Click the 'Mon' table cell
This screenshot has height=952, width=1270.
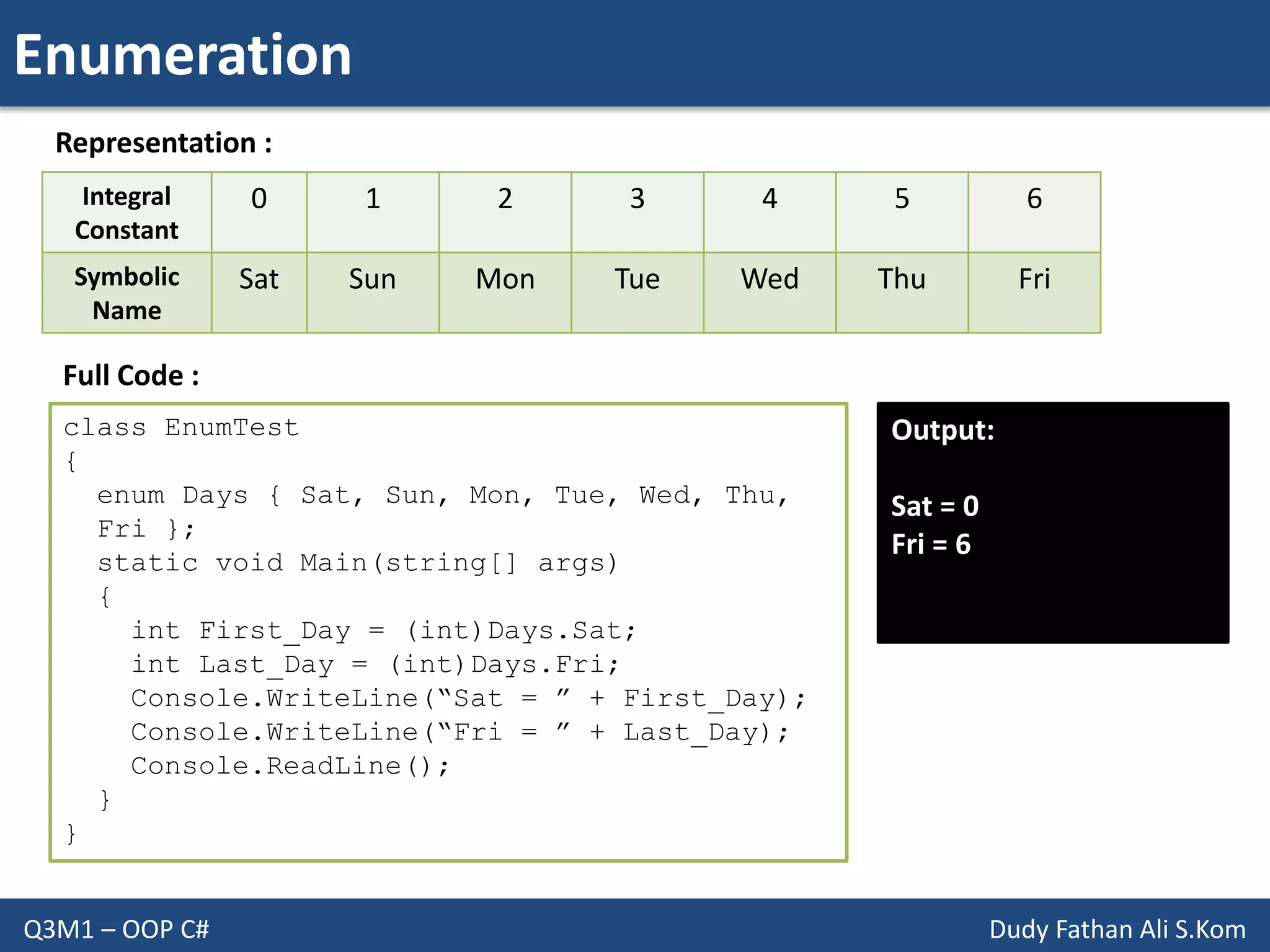505,293
